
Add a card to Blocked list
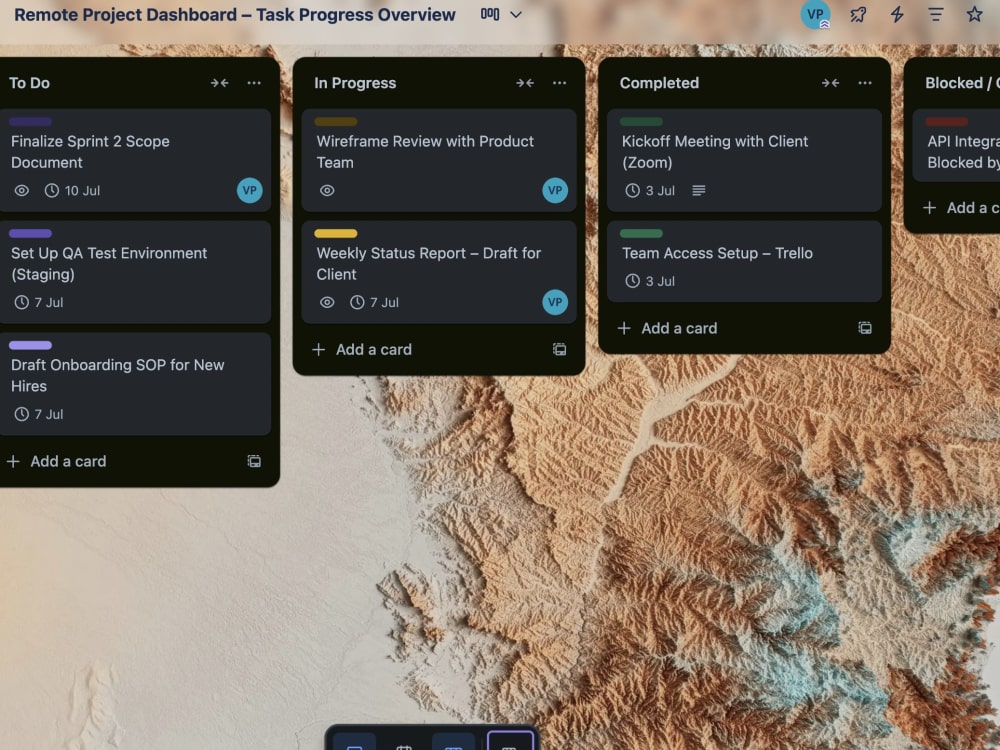tap(961, 207)
